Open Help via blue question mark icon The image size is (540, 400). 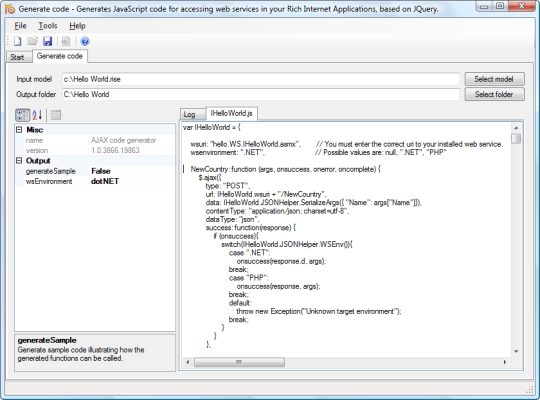point(85,41)
